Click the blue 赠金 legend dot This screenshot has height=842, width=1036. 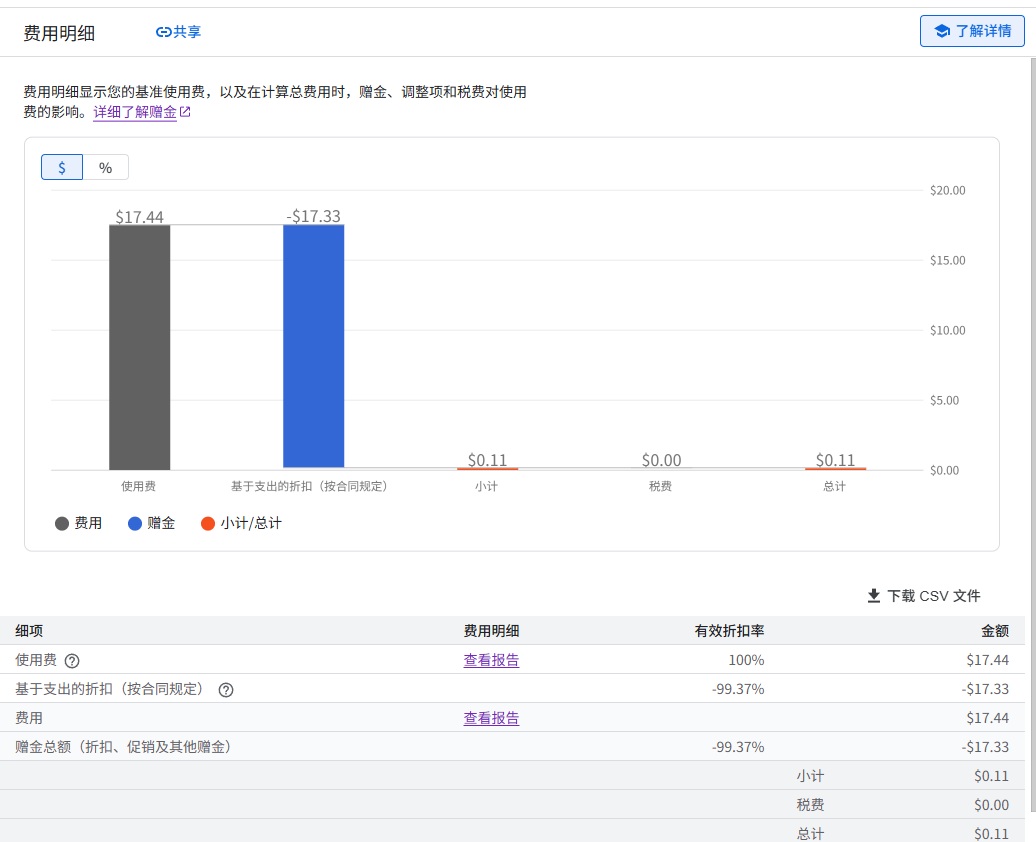tap(135, 523)
